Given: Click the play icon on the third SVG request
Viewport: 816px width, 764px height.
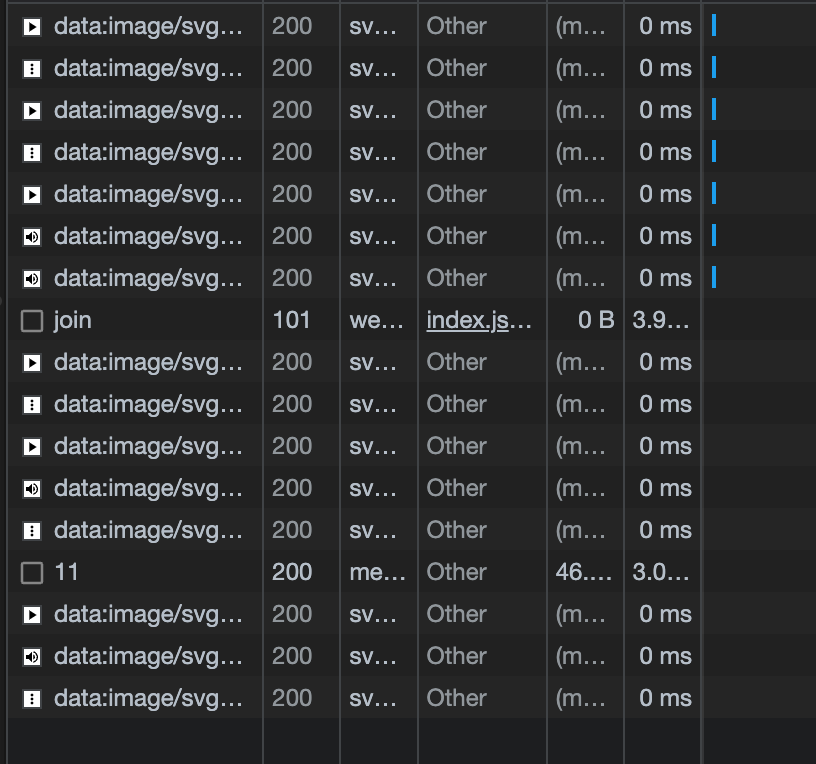Looking at the screenshot, I should pos(30,110).
